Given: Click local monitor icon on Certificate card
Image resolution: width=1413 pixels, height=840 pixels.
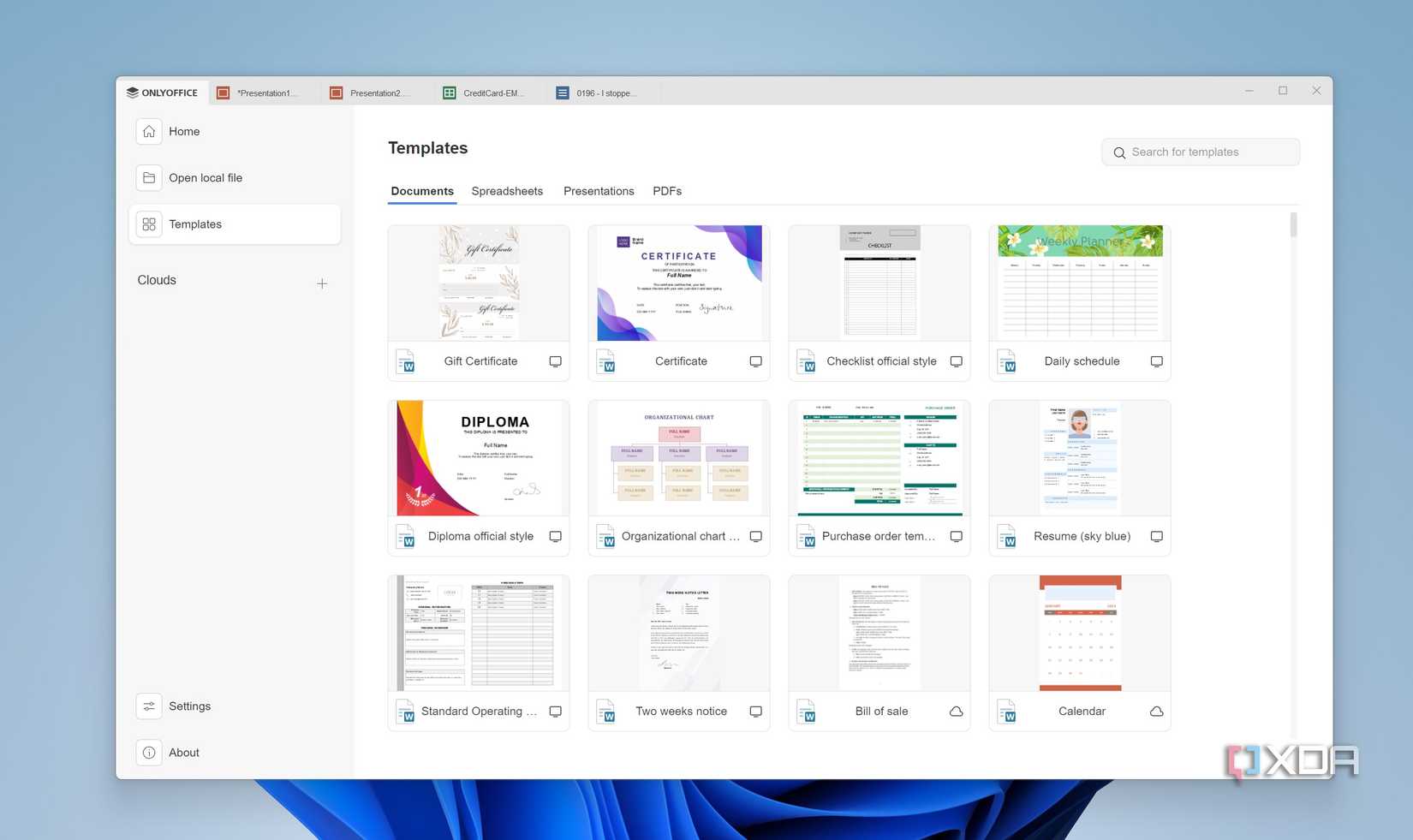Looking at the screenshot, I should (755, 361).
